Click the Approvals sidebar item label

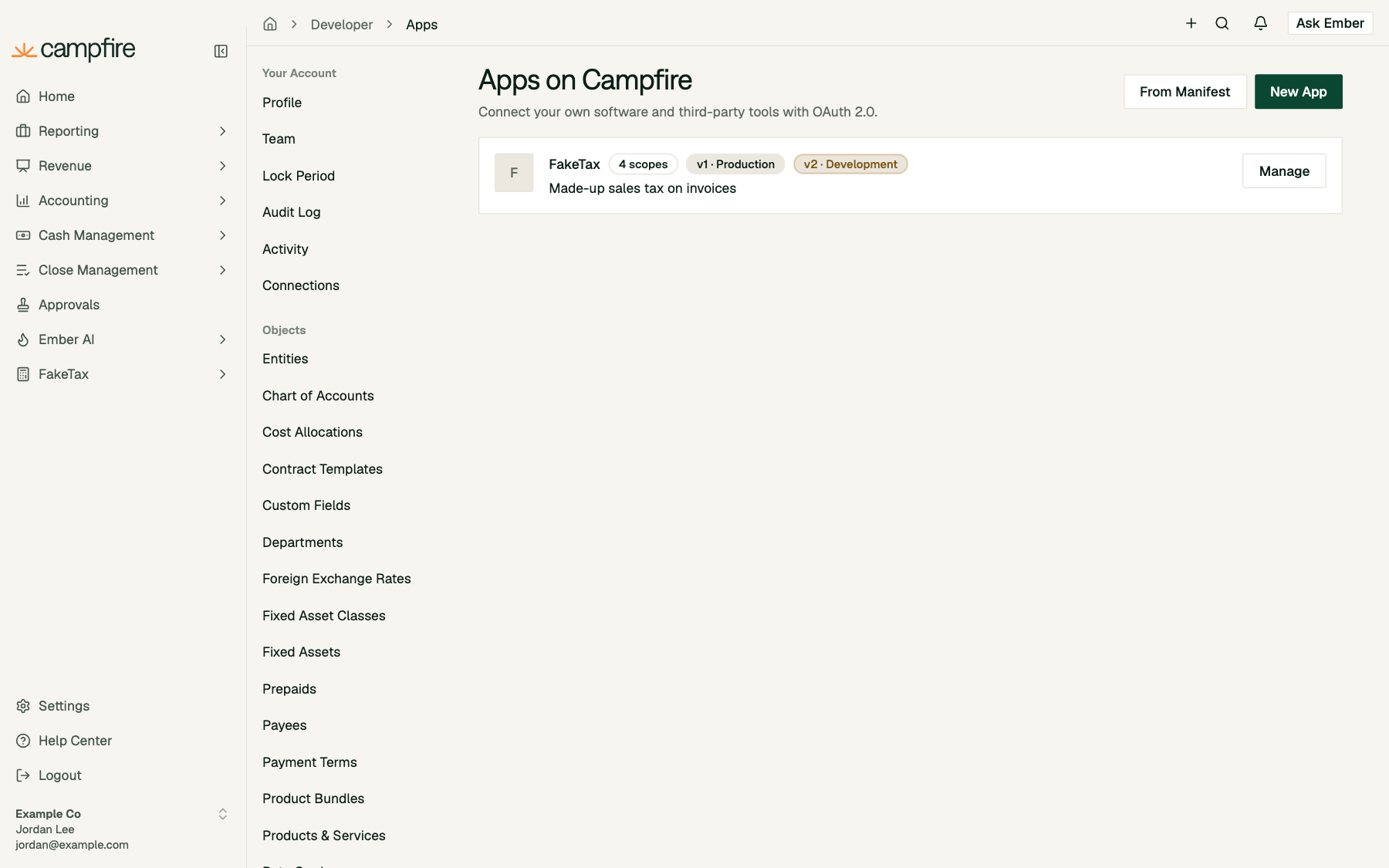[x=69, y=305]
